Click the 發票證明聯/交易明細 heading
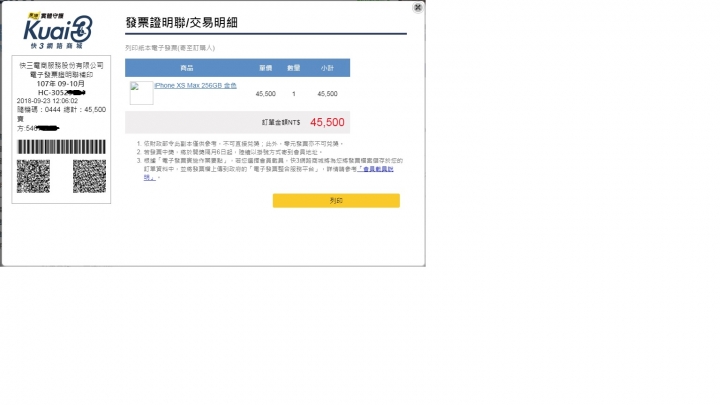Screen dimensions: 720x405 (x=181, y=22)
